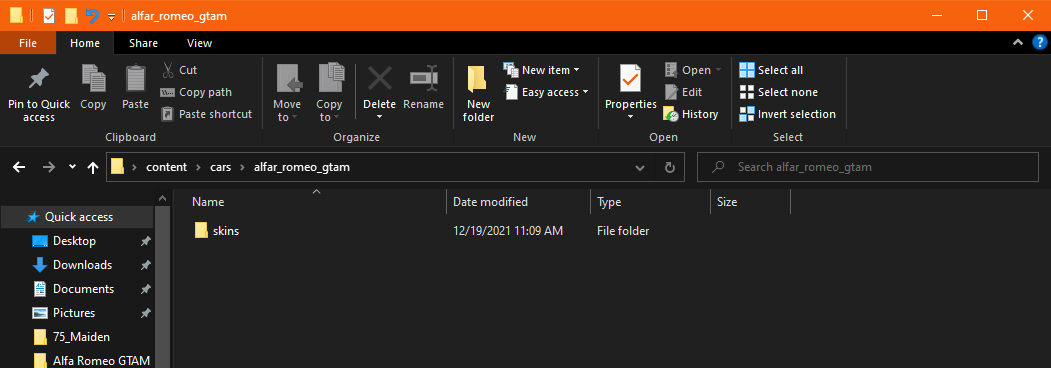Open Customize Quick Access Toolbar dropdown
1051x368 pixels.
(x=111, y=16)
